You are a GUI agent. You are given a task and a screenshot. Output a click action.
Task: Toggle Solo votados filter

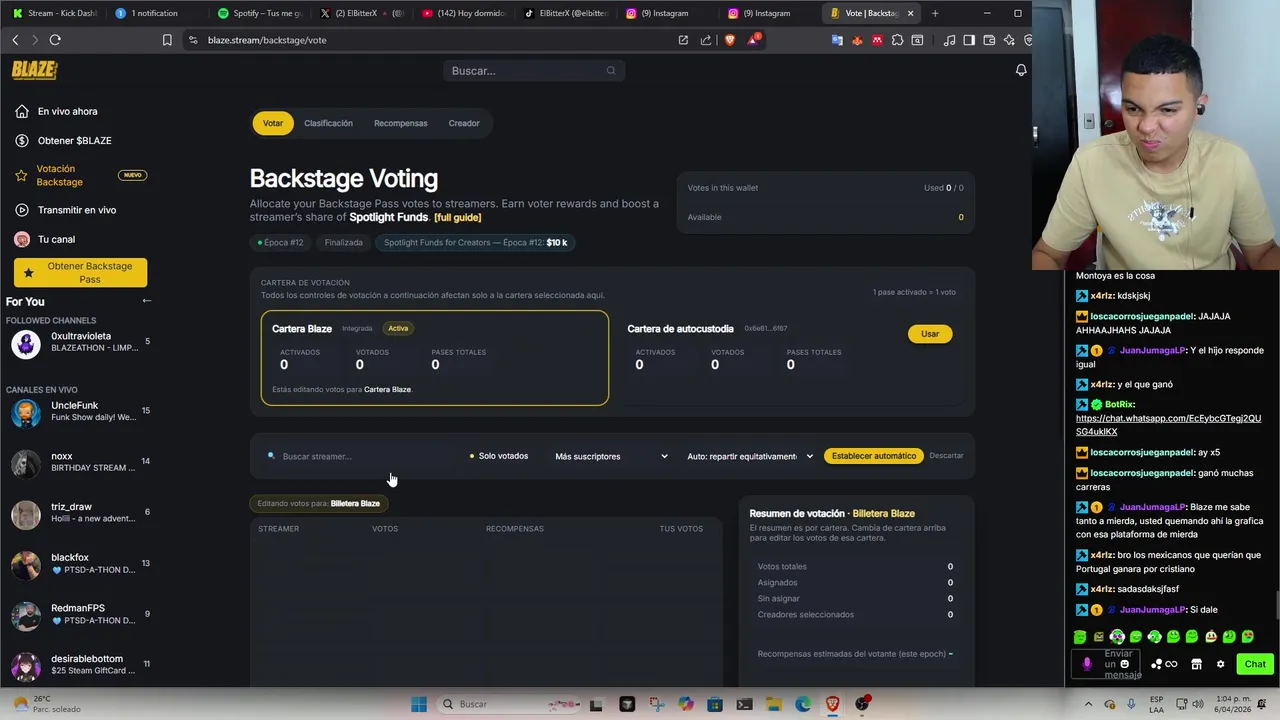[x=499, y=456]
